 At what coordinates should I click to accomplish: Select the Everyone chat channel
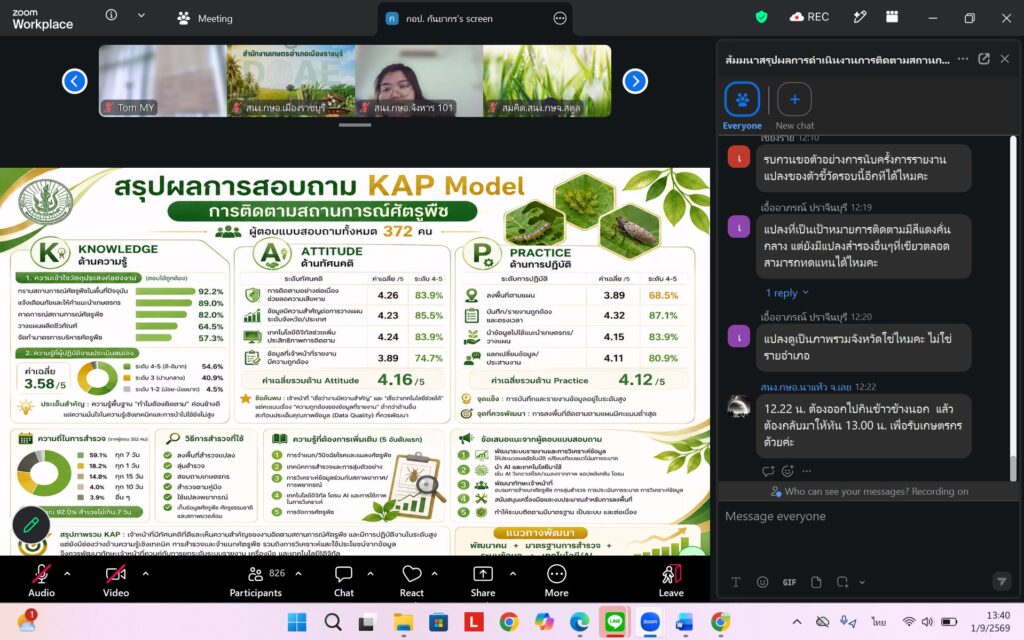[x=742, y=106]
